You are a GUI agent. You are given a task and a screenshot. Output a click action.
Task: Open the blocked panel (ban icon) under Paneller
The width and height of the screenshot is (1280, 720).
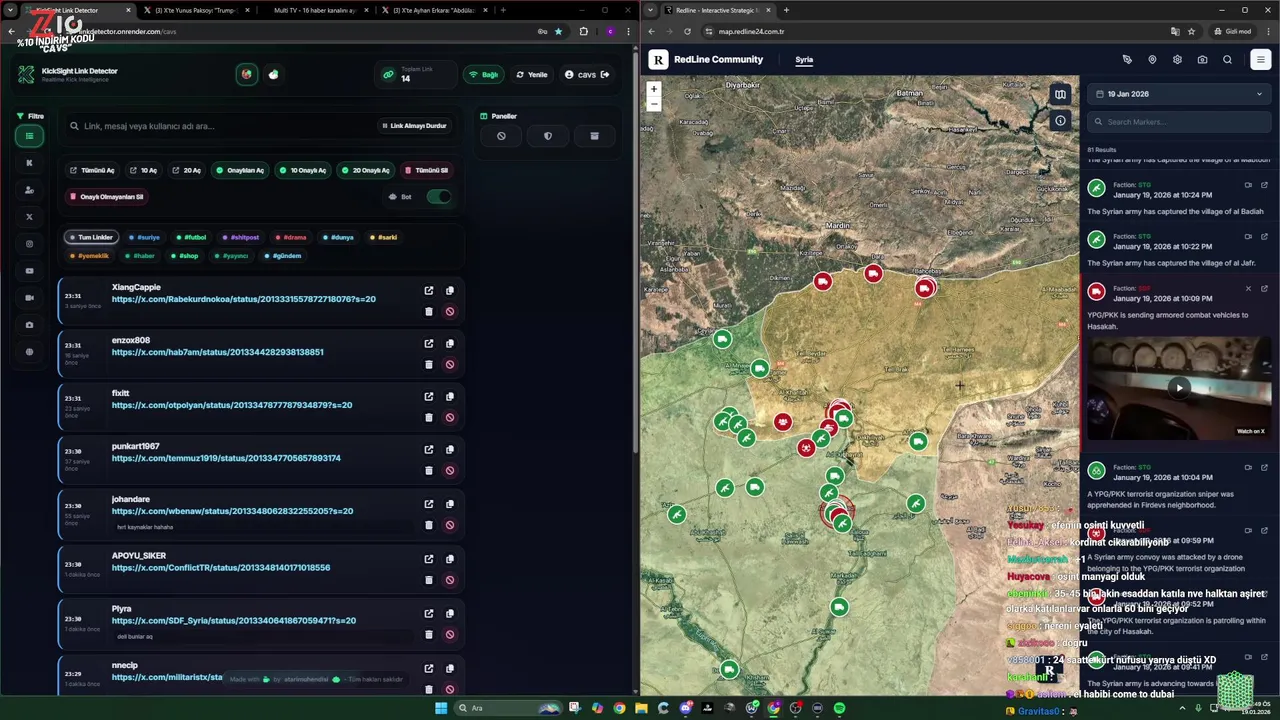click(501, 136)
